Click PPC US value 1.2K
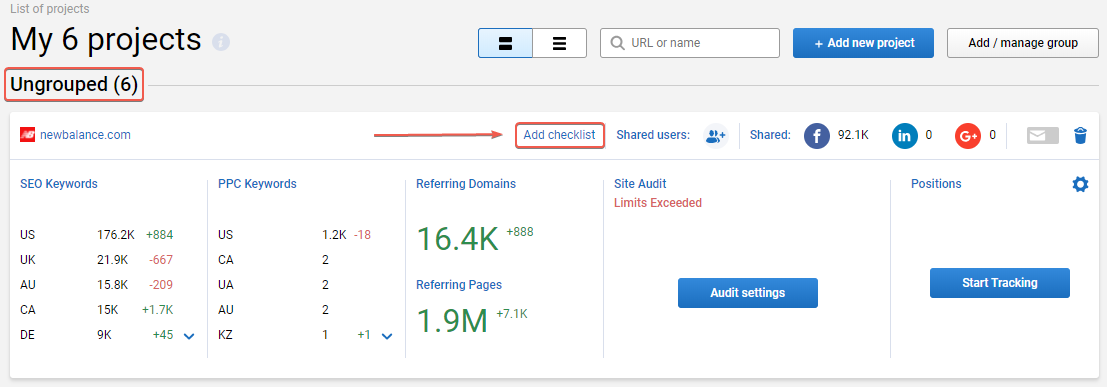Viewport: 1107px width, 387px height. [x=334, y=234]
